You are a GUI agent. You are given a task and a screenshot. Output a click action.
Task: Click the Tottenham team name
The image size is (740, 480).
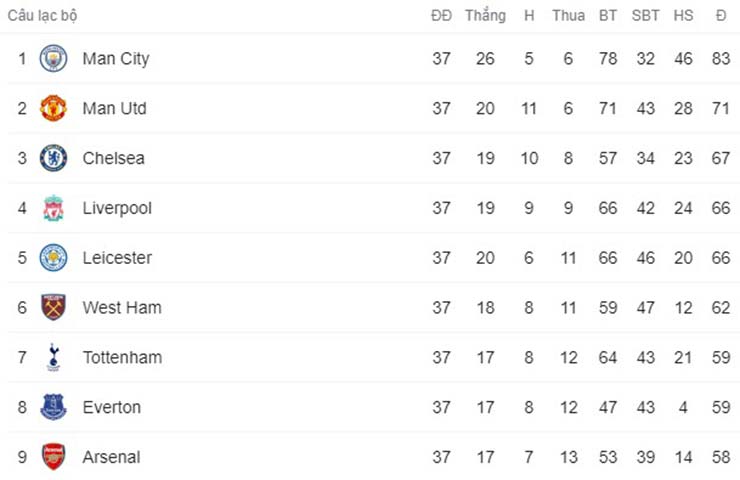pos(122,357)
